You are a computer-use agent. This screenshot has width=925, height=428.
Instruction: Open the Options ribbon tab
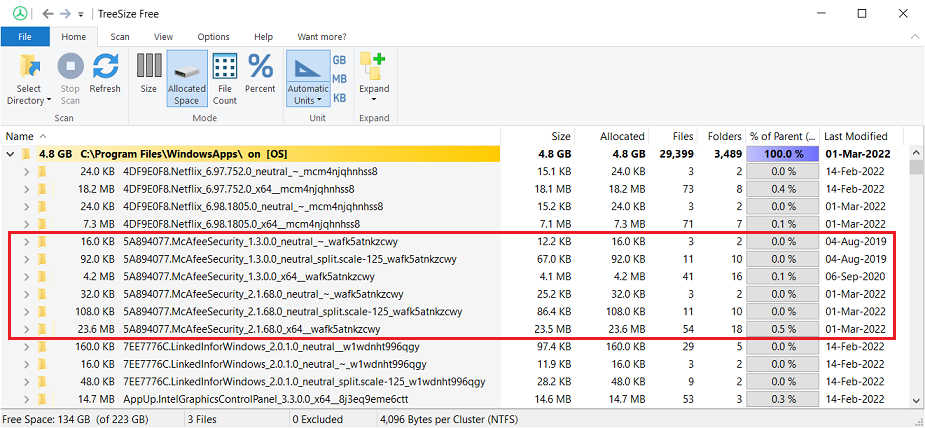pyautogui.click(x=214, y=37)
